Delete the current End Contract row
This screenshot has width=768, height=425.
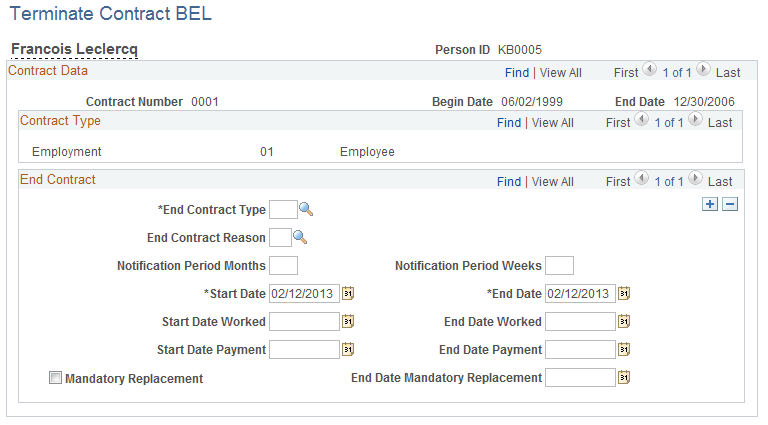[x=730, y=204]
